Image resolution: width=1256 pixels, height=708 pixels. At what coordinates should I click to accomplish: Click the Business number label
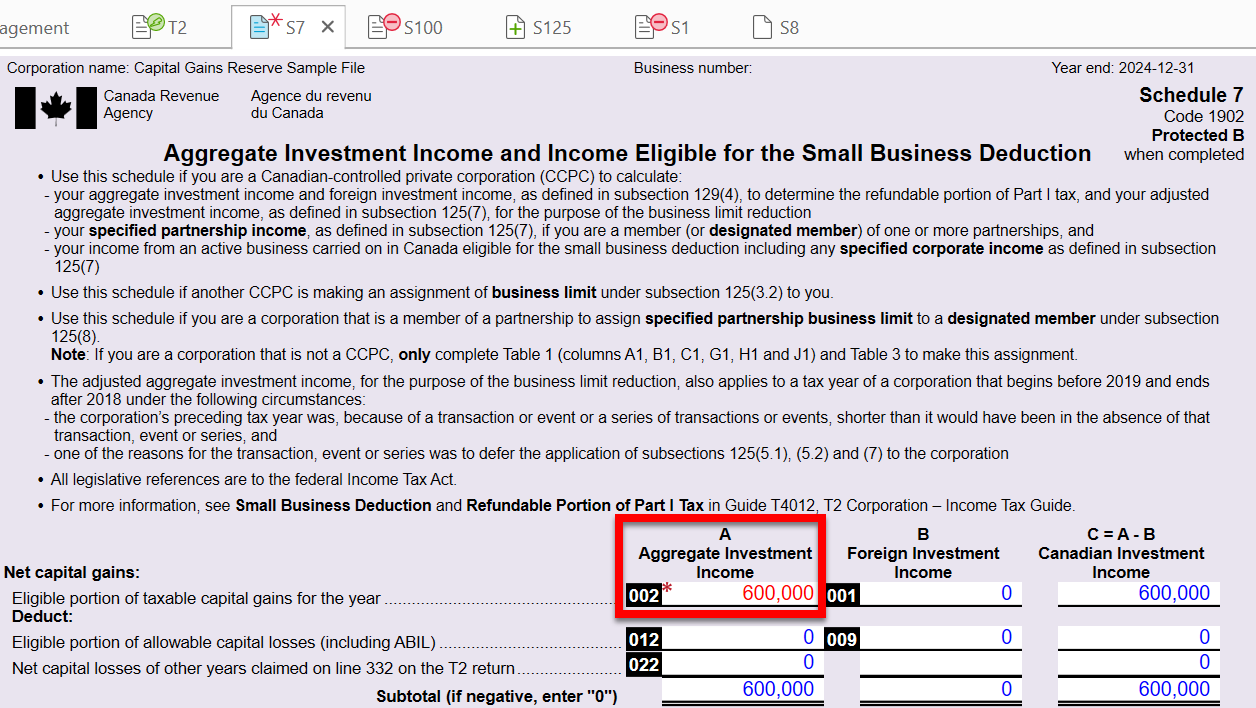[x=692, y=68]
